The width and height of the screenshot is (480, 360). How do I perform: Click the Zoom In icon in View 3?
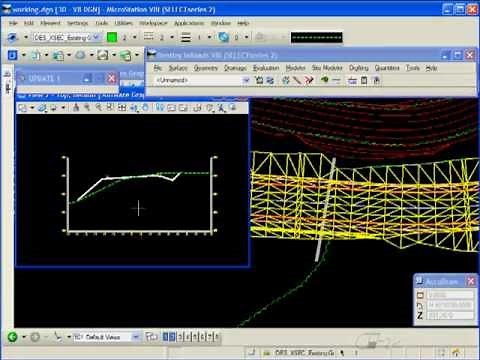[x=87, y=108]
